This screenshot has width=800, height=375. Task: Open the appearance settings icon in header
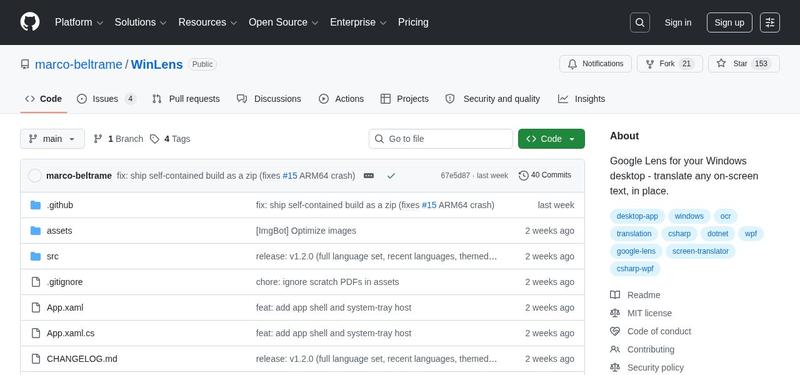(770, 22)
